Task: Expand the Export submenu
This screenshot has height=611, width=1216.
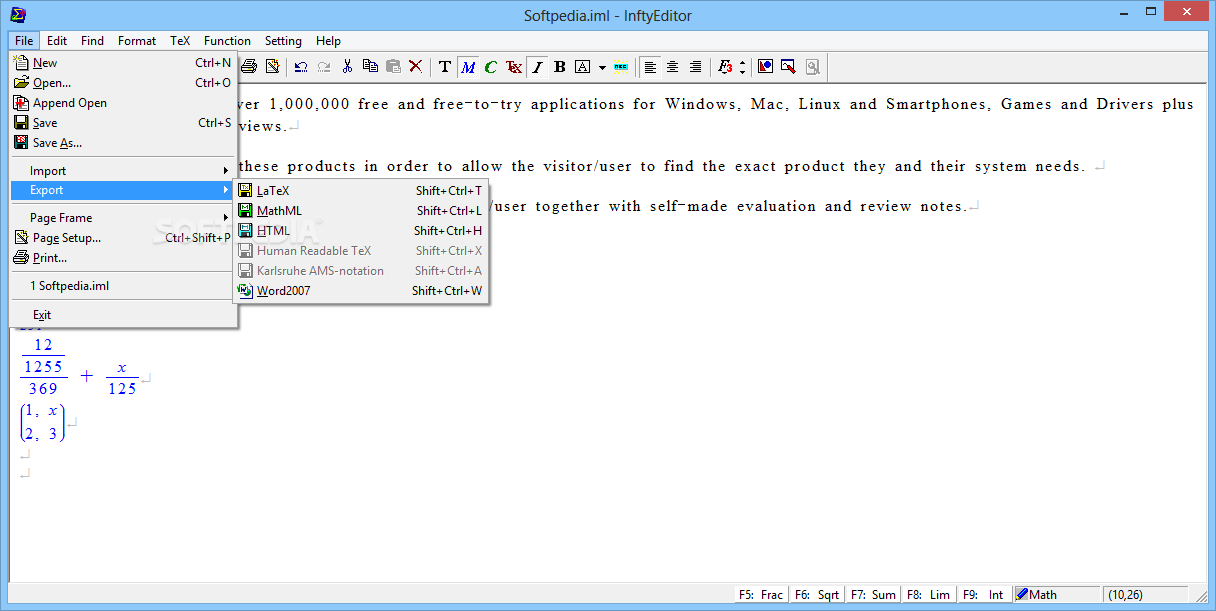Action: point(123,190)
